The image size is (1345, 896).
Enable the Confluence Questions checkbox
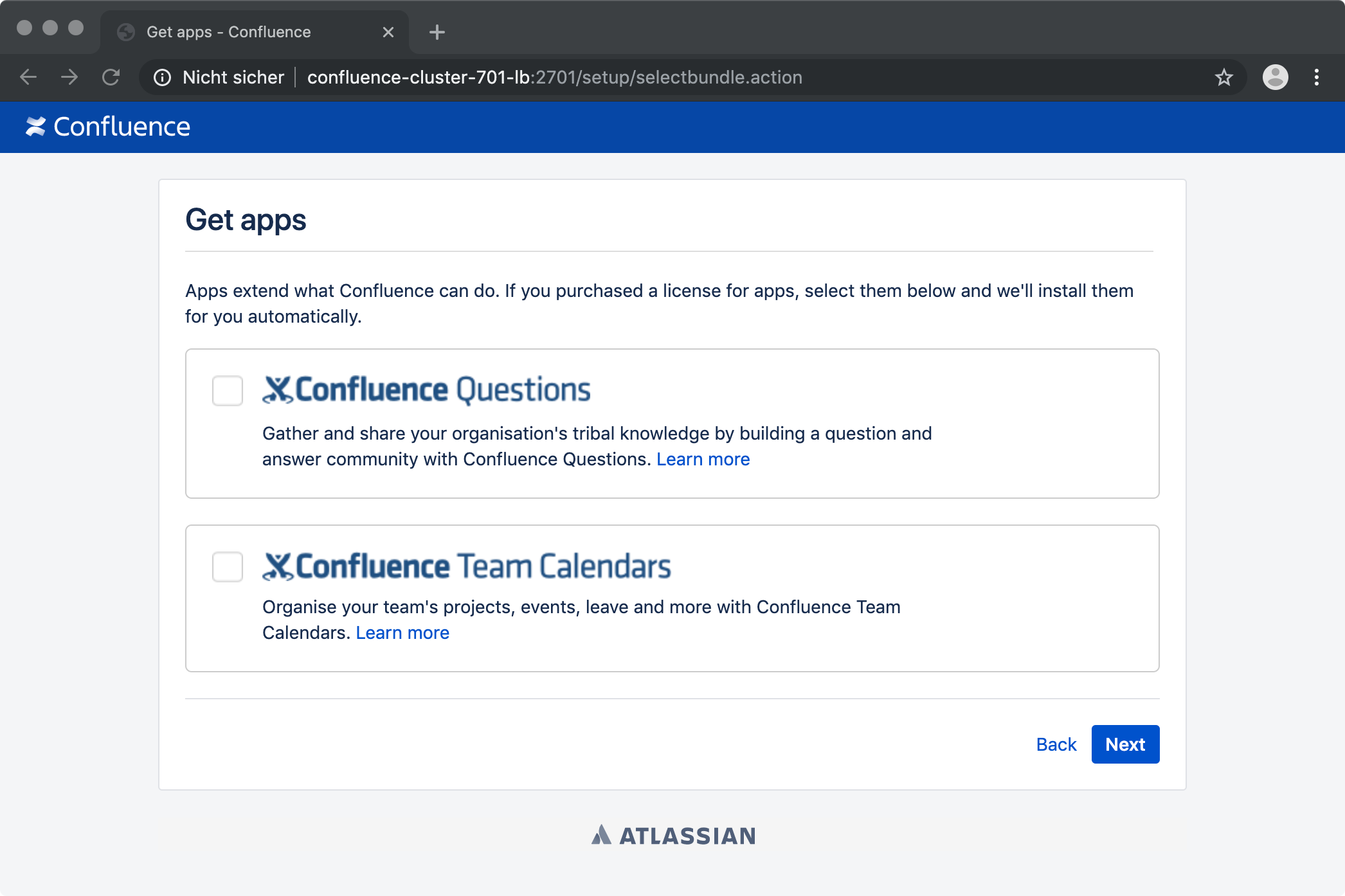(228, 390)
